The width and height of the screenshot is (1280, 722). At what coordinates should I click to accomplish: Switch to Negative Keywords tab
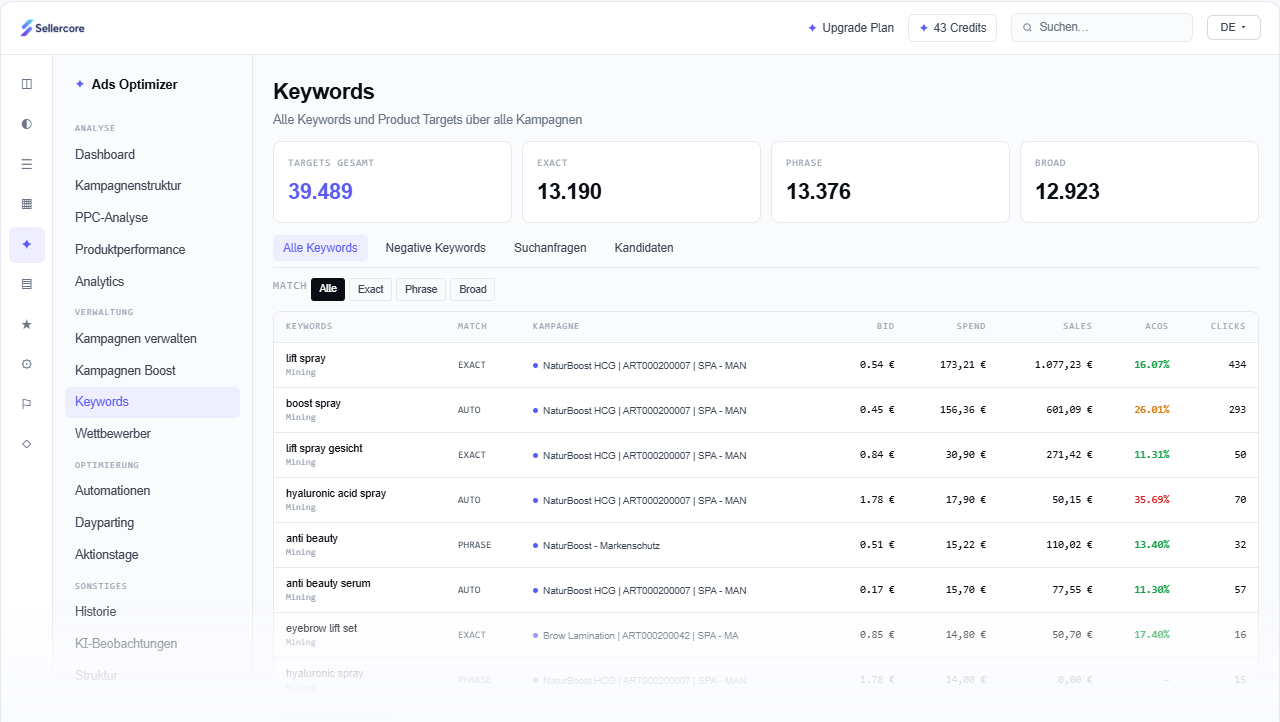coord(435,248)
